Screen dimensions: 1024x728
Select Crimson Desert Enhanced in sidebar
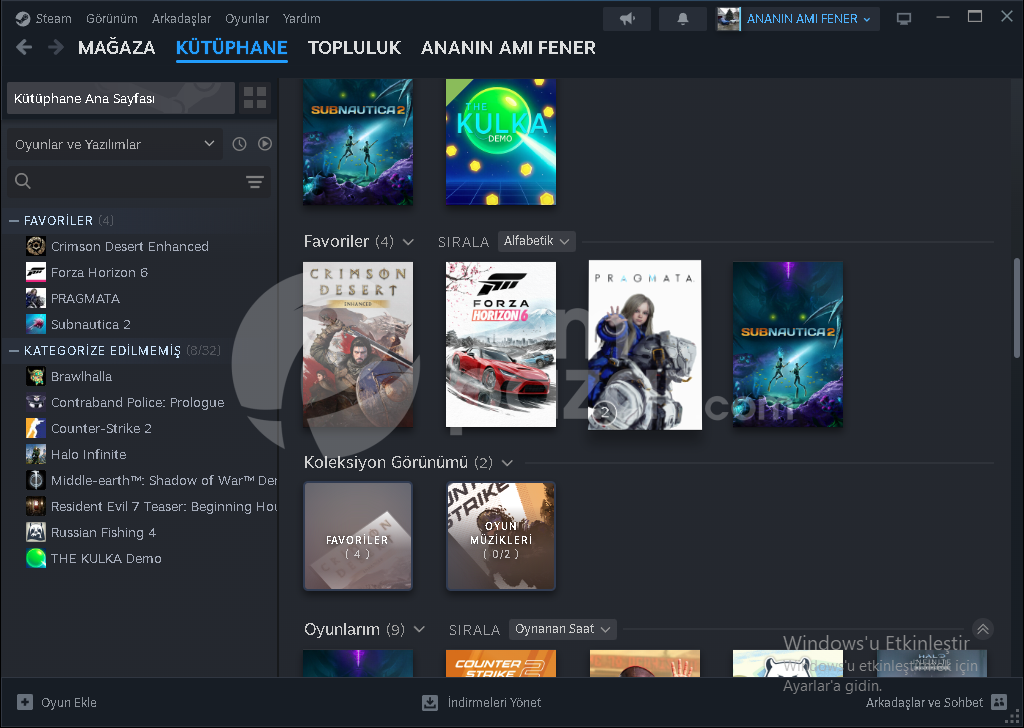[130, 246]
